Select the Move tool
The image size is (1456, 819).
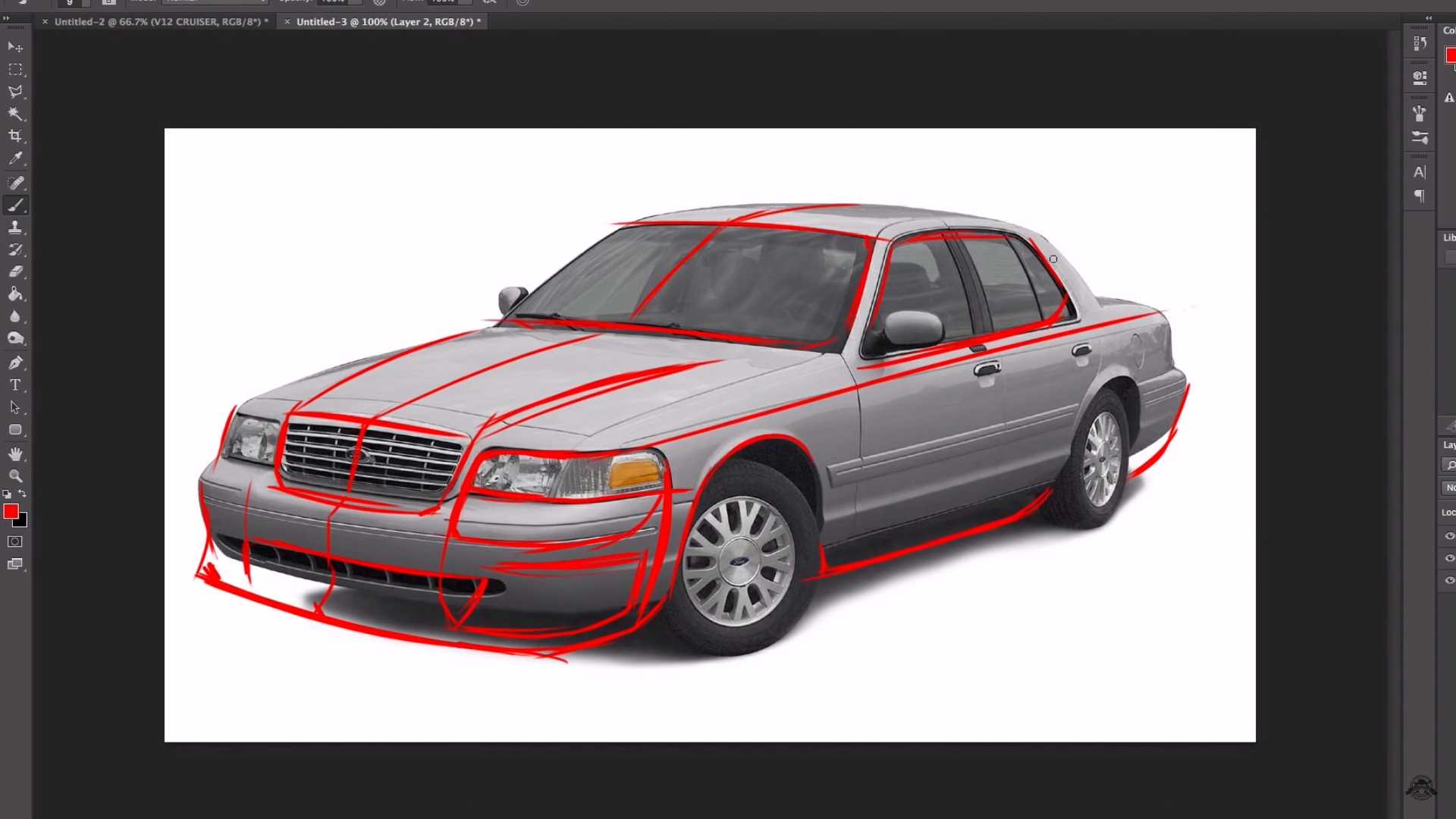coord(15,47)
